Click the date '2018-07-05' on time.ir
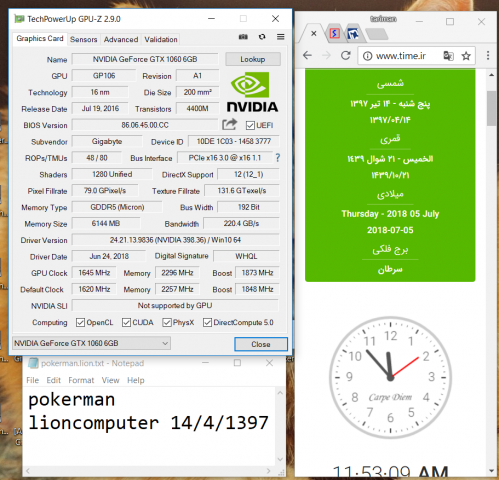Viewport: 499px width, 480px height. tap(390, 230)
